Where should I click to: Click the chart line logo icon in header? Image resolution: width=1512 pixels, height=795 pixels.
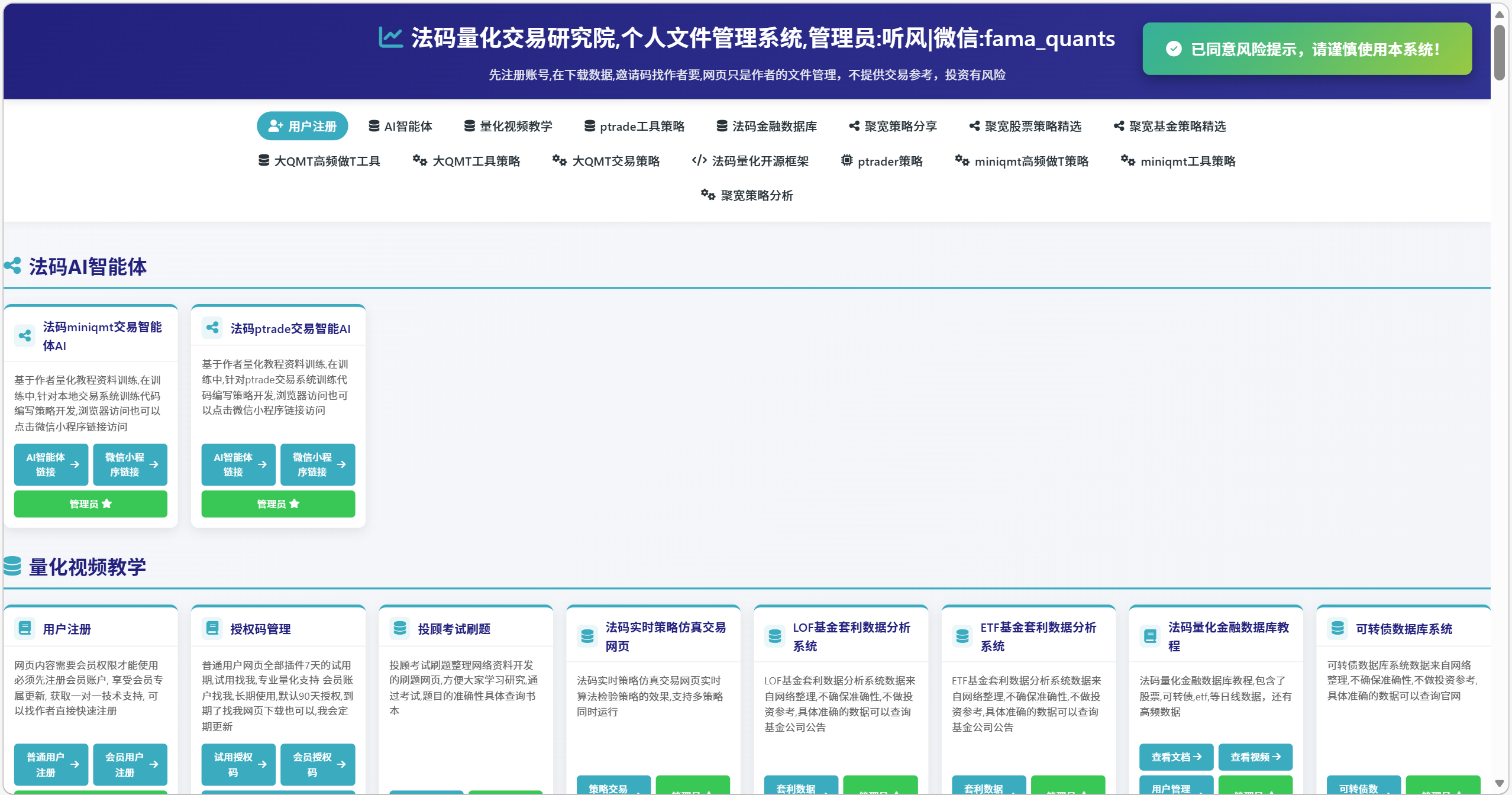(391, 37)
